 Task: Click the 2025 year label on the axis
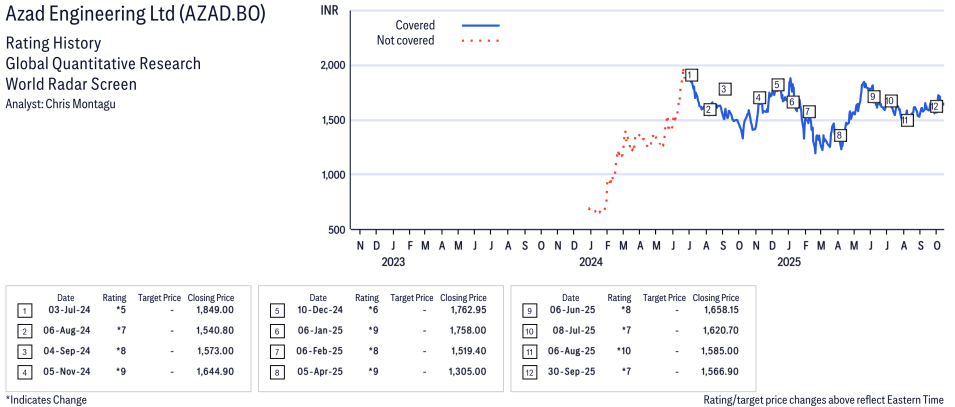[x=789, y=263]
